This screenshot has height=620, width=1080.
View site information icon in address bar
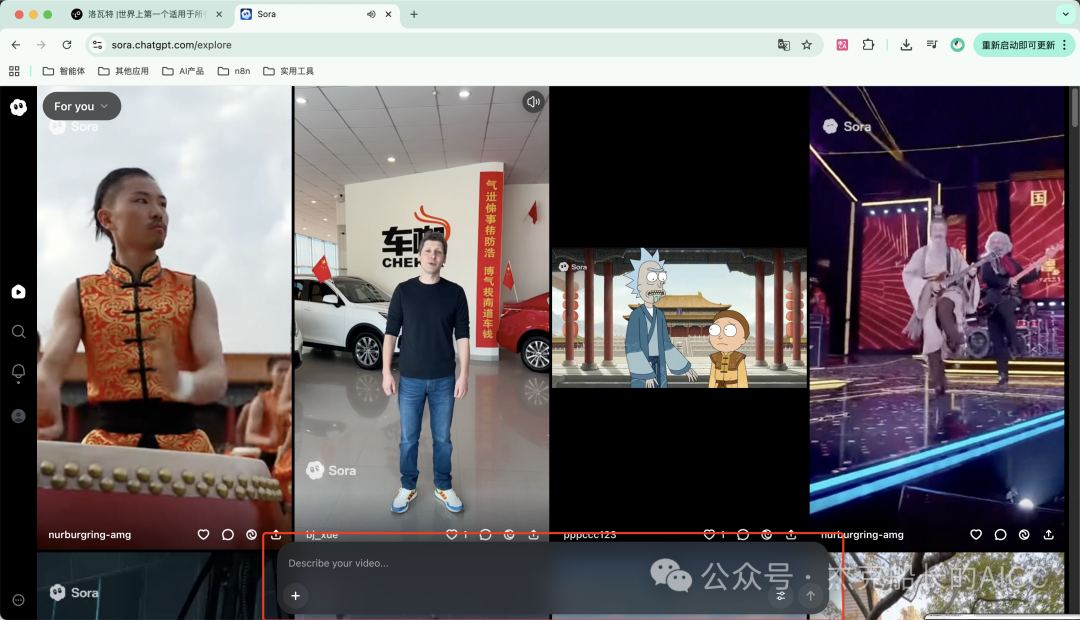97,45
